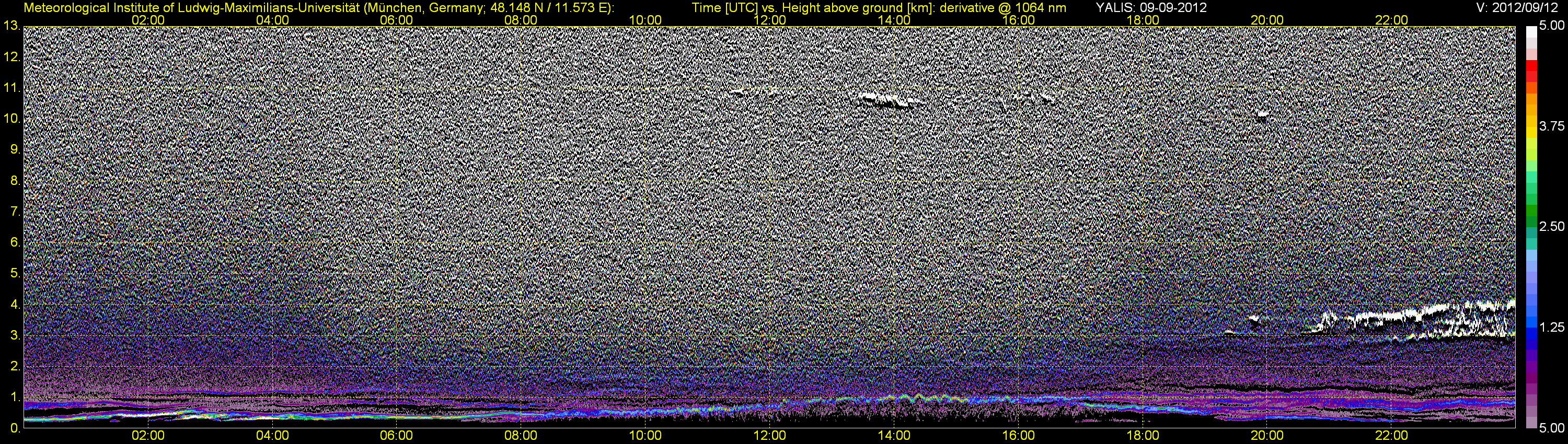Click the 3 km height axis label

point(15,336)
